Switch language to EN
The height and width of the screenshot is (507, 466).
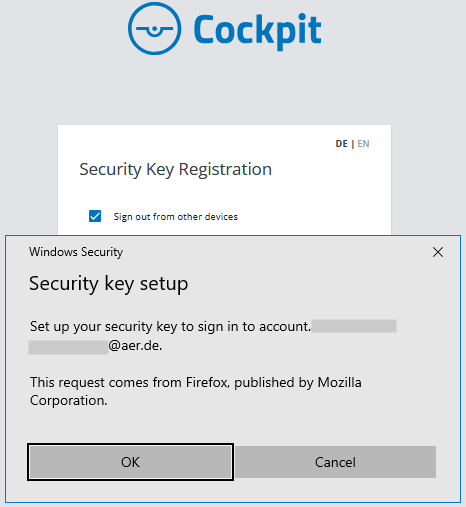click(x=363, y=144)
